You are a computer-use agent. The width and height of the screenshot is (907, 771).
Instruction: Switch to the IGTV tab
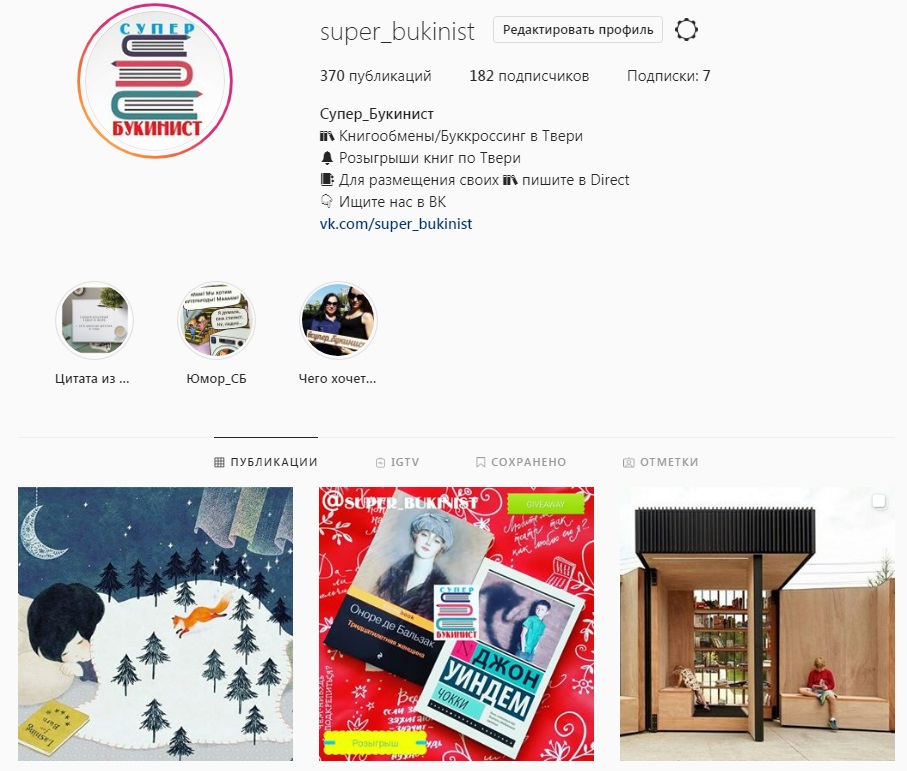pos(397,462)
